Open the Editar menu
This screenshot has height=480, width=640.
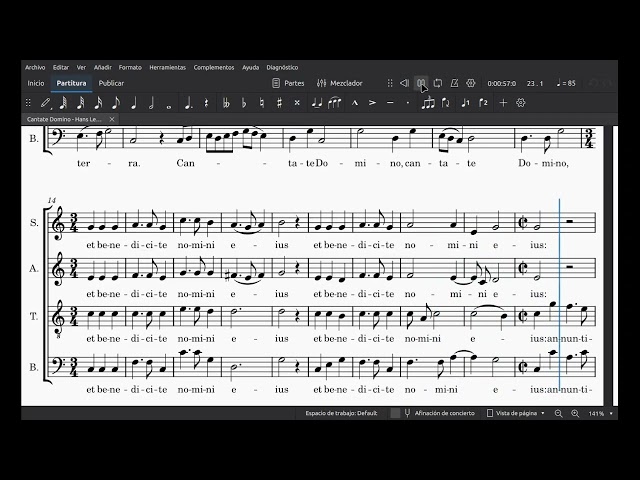tap(61, 67)
